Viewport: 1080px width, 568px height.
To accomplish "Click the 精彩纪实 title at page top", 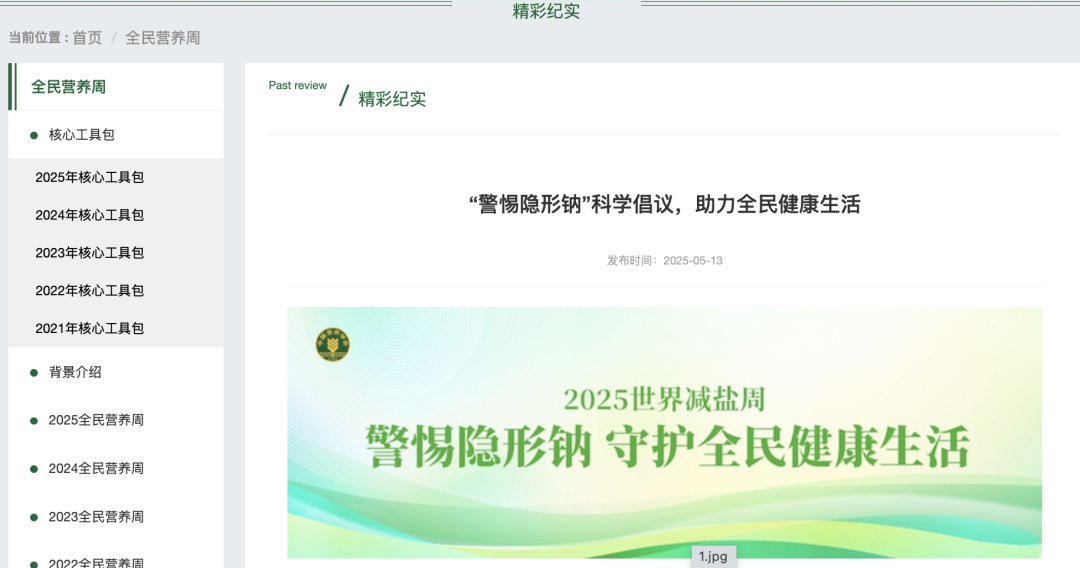I will 546,11.
